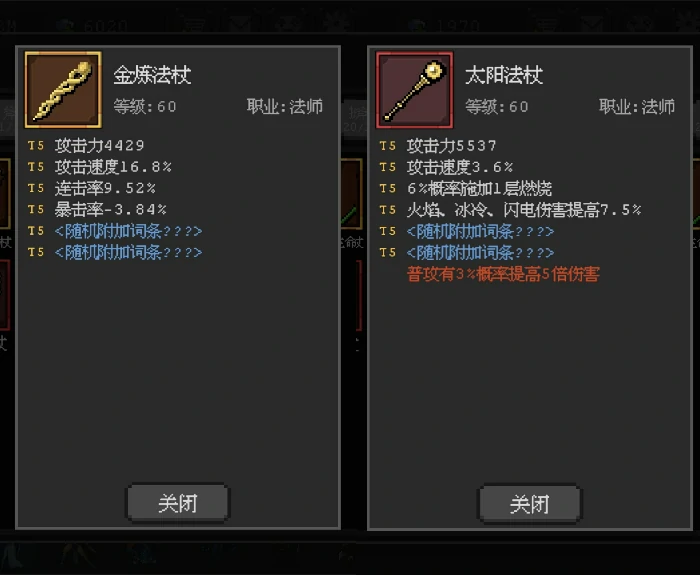Image resolution: width=700 pixels, height=575 pixels.
Task: Click T5 tier badge beside 攻击力5537
Action: 388,146
